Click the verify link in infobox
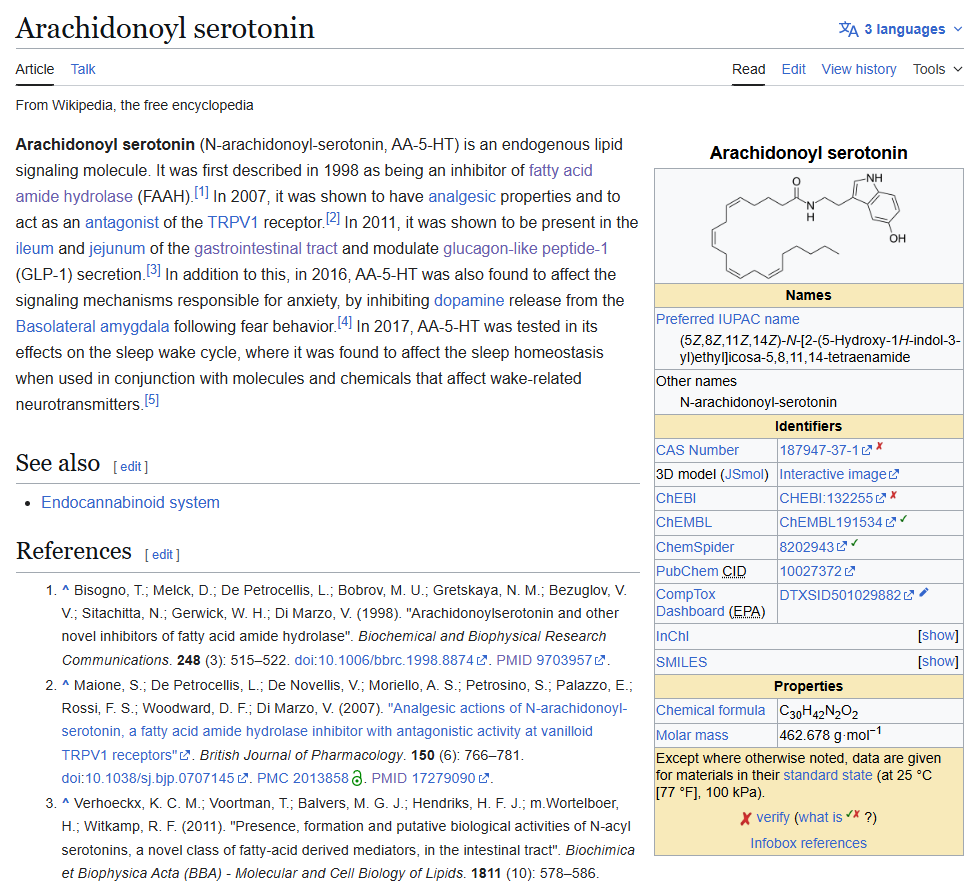The height and width of the screenshot is (889, 976). pos(772,817)
